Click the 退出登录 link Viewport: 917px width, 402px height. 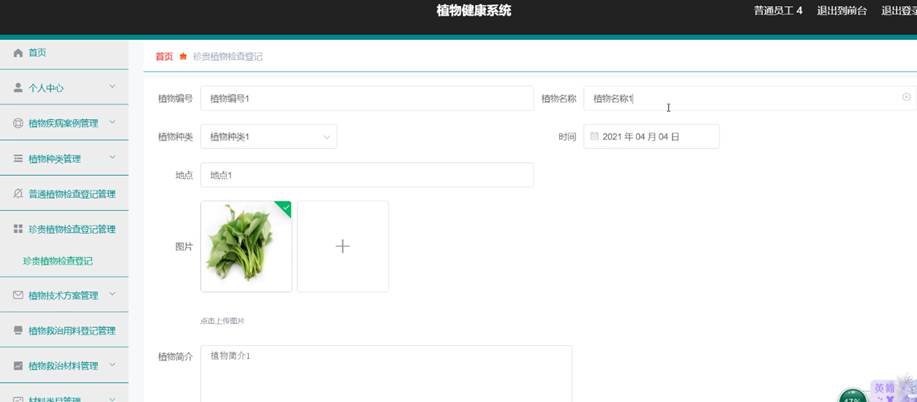899,11
